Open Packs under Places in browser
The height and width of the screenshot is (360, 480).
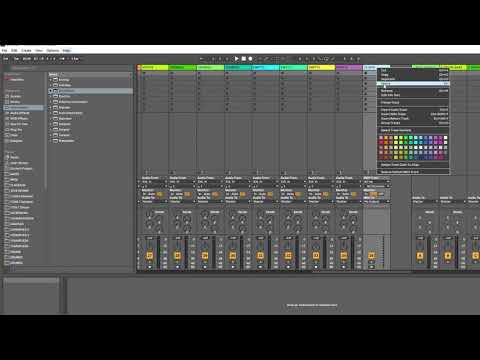[14, 157]
